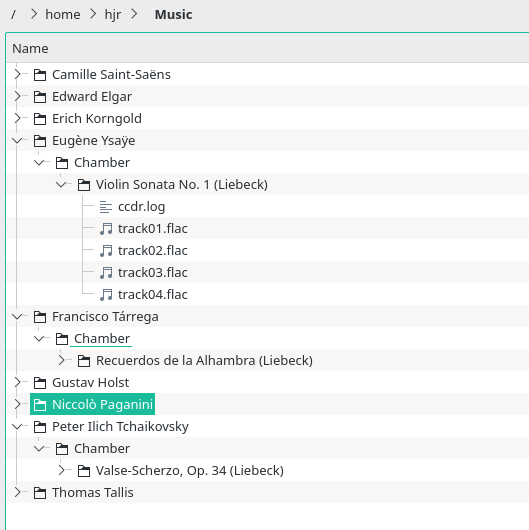This screenshot has width=529, height=530.
Task: Collapse the Eugène Ysaÿe folder
Action: (x=17, y=141)
